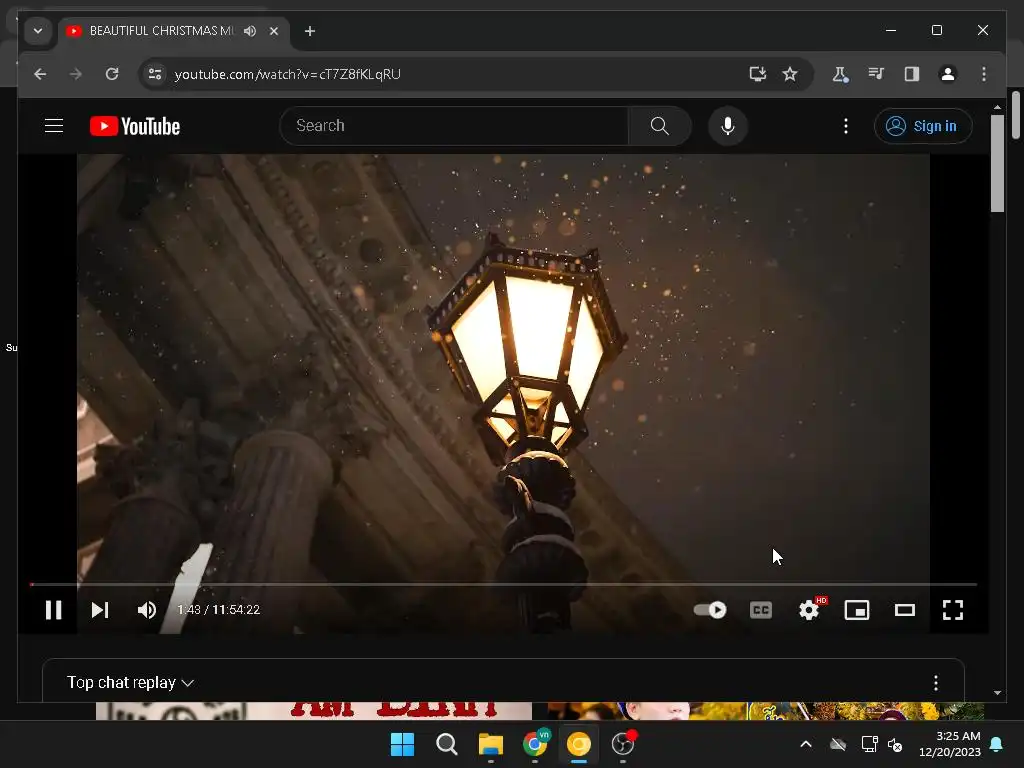The width and height of the screenshot is (1024, 768).
Task: Click the scrollbar down arrow
Action: coord(997,692)
